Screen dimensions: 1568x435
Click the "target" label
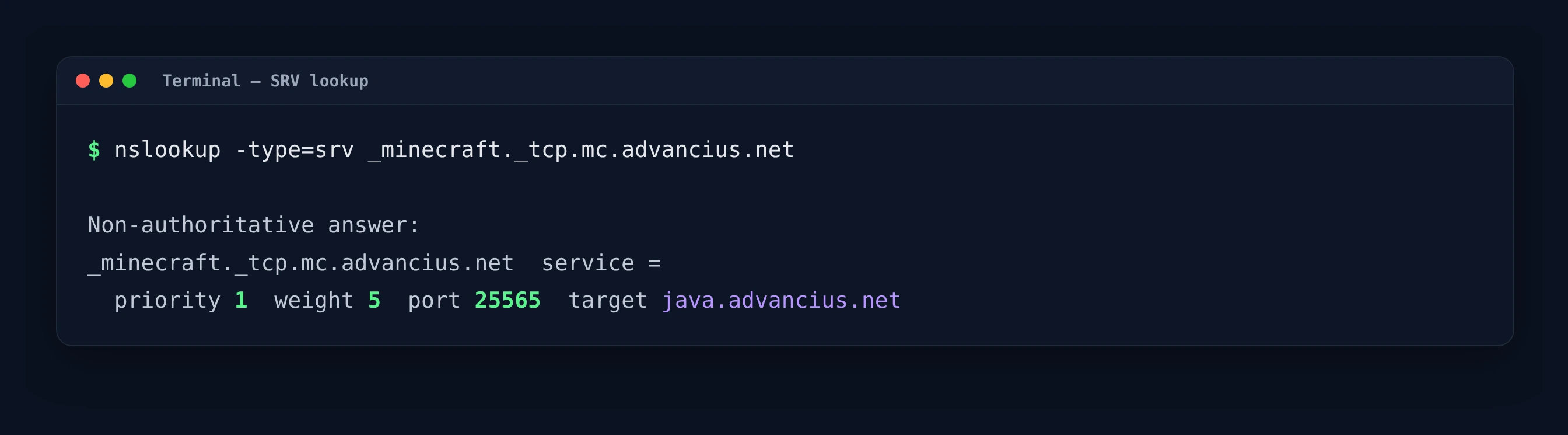607,301
